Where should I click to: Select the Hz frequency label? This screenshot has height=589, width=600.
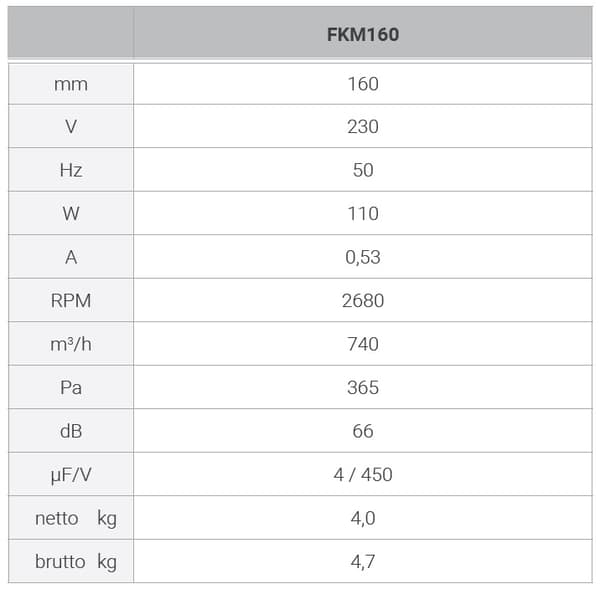pos(71,170)
